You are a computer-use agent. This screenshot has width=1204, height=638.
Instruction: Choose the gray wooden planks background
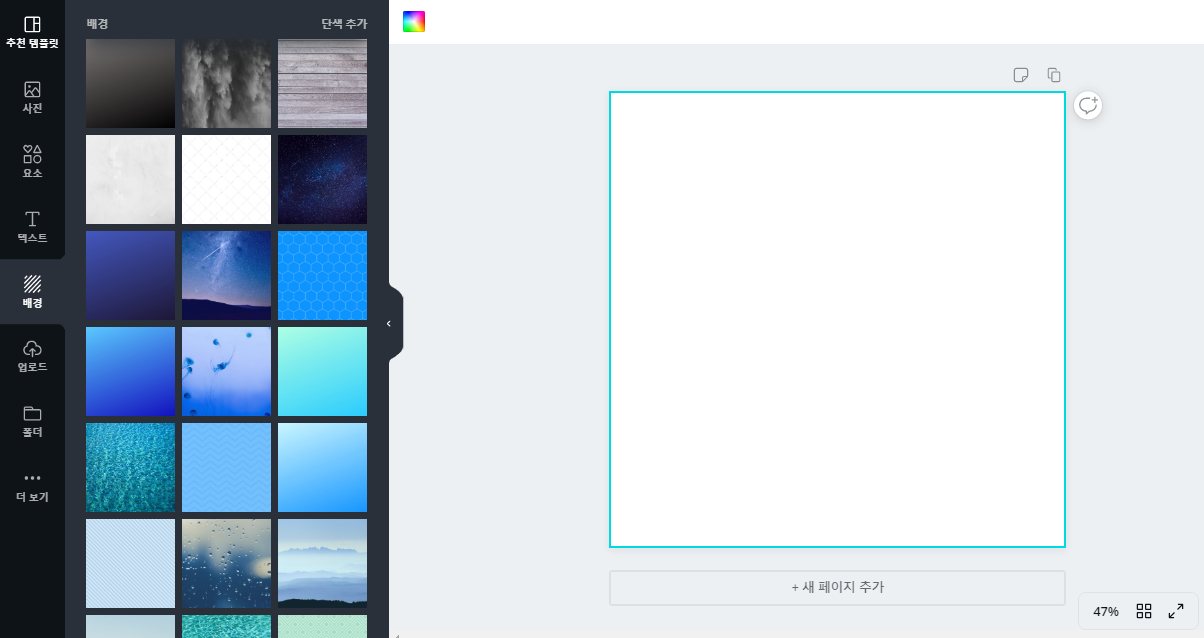coord(322,83)
